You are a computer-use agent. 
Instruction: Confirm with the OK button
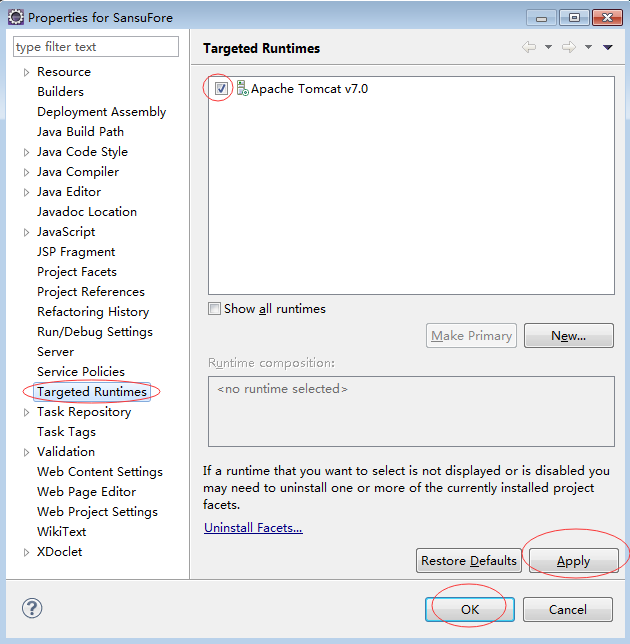pyautogui.click(x=470, y=610)
